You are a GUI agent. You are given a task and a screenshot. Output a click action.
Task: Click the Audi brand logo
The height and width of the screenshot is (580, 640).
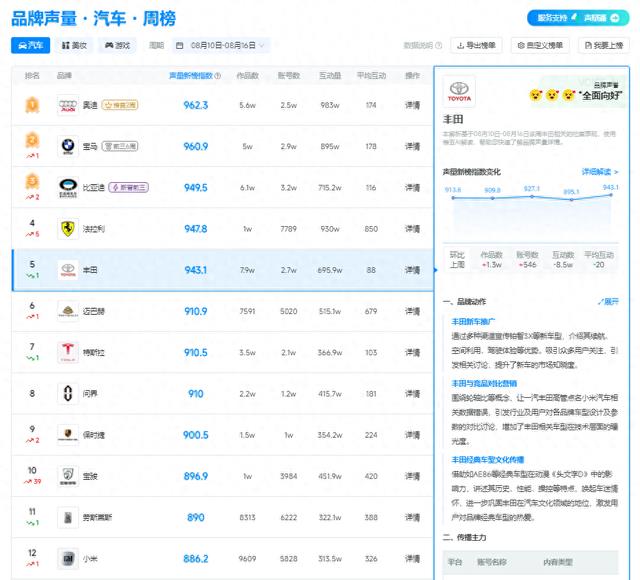coord(68,105)
